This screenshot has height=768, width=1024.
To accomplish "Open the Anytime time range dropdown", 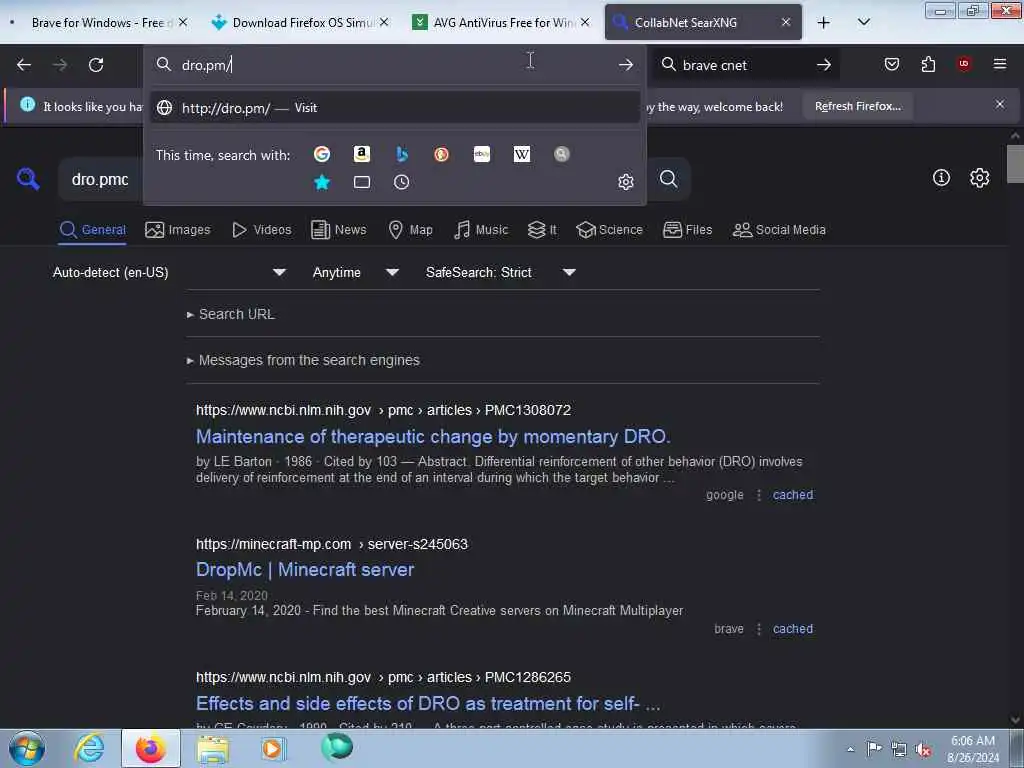I will [355, 272].
